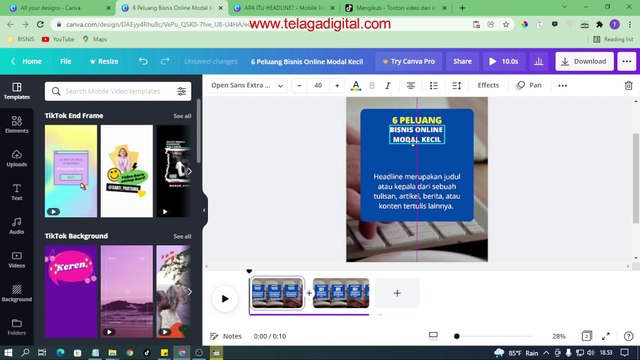Open the Open Sans Extra font dropdown
This screenshot has height=360, width=640.
(x=247, y=85)
